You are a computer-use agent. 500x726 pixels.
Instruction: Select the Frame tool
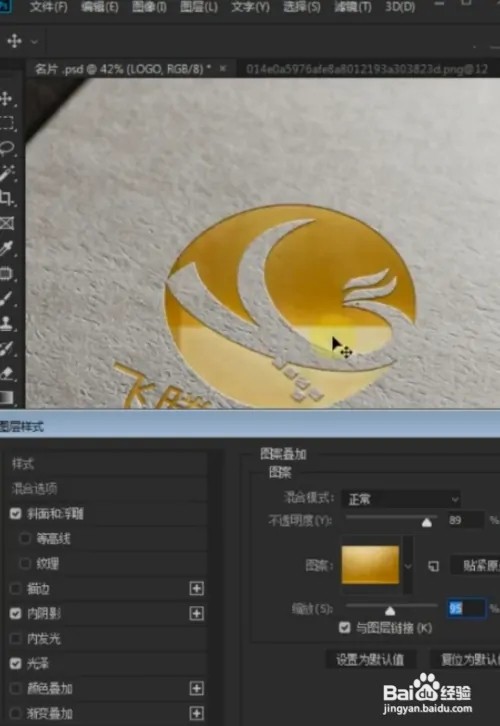tap(6, 223)
